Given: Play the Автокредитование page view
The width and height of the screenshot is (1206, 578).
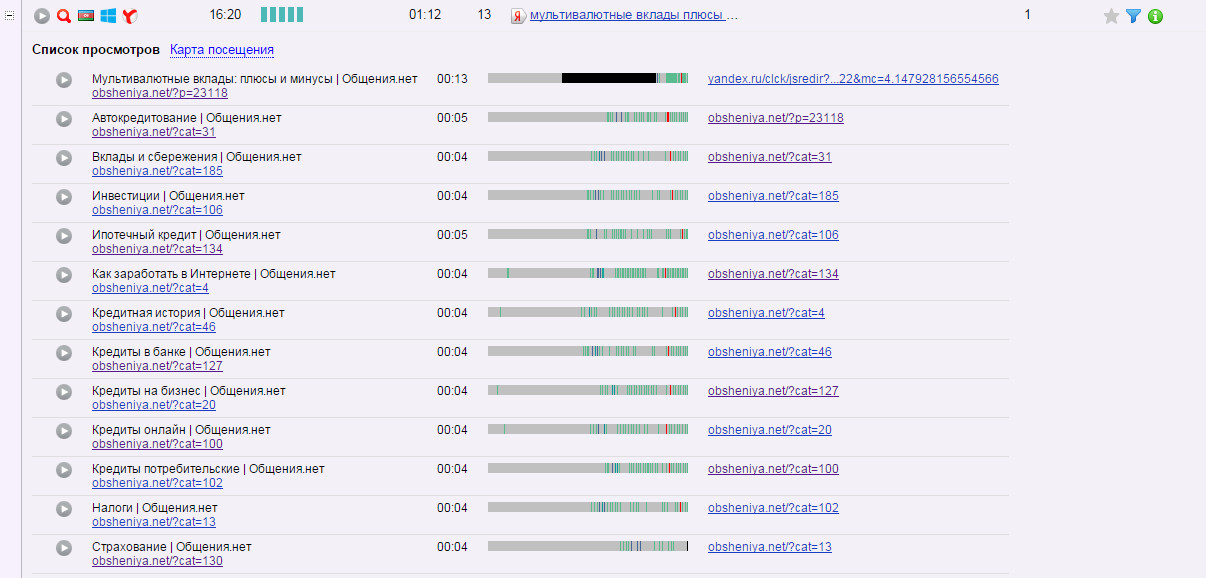Looking at the screenshot, I should point(64,119).
